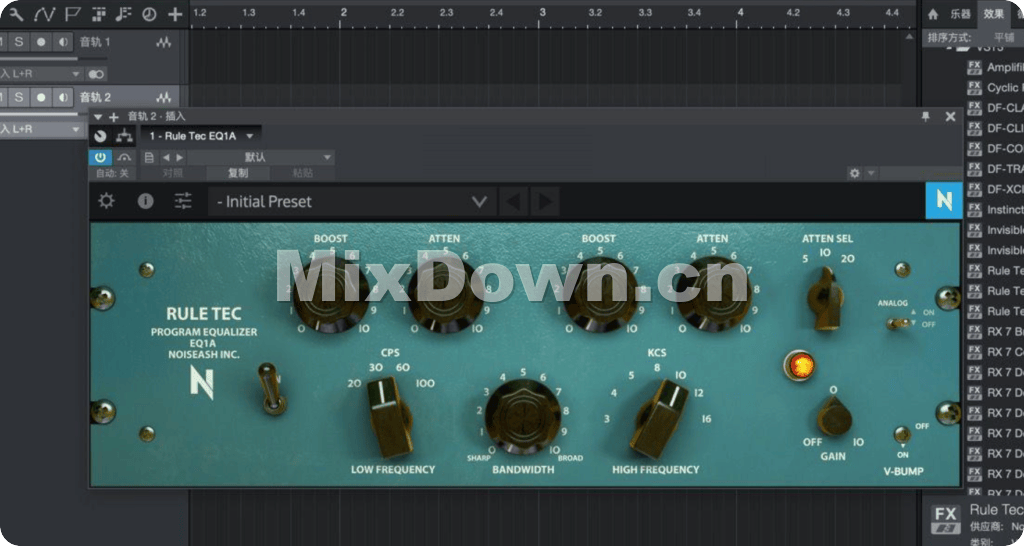Open the note list icon in toolbar
Screen dimensions: 1024x546
(x=124, y=13)
